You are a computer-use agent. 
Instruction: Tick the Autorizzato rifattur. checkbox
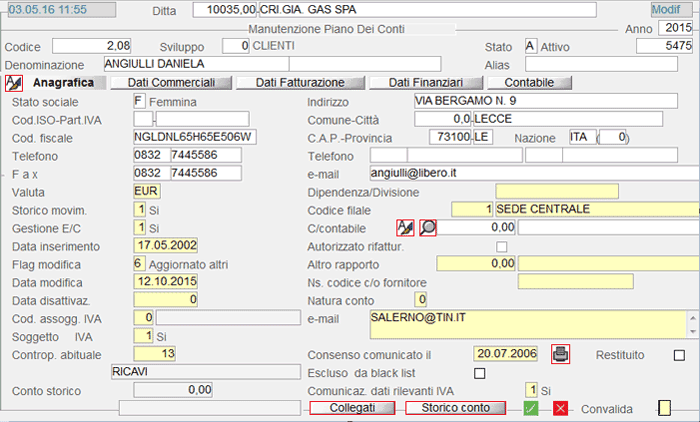pos(501,246)
